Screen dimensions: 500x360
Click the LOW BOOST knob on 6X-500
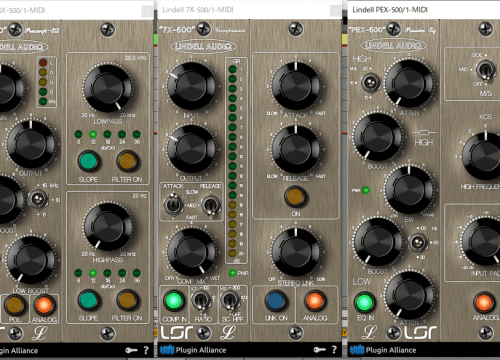[31, 260]
